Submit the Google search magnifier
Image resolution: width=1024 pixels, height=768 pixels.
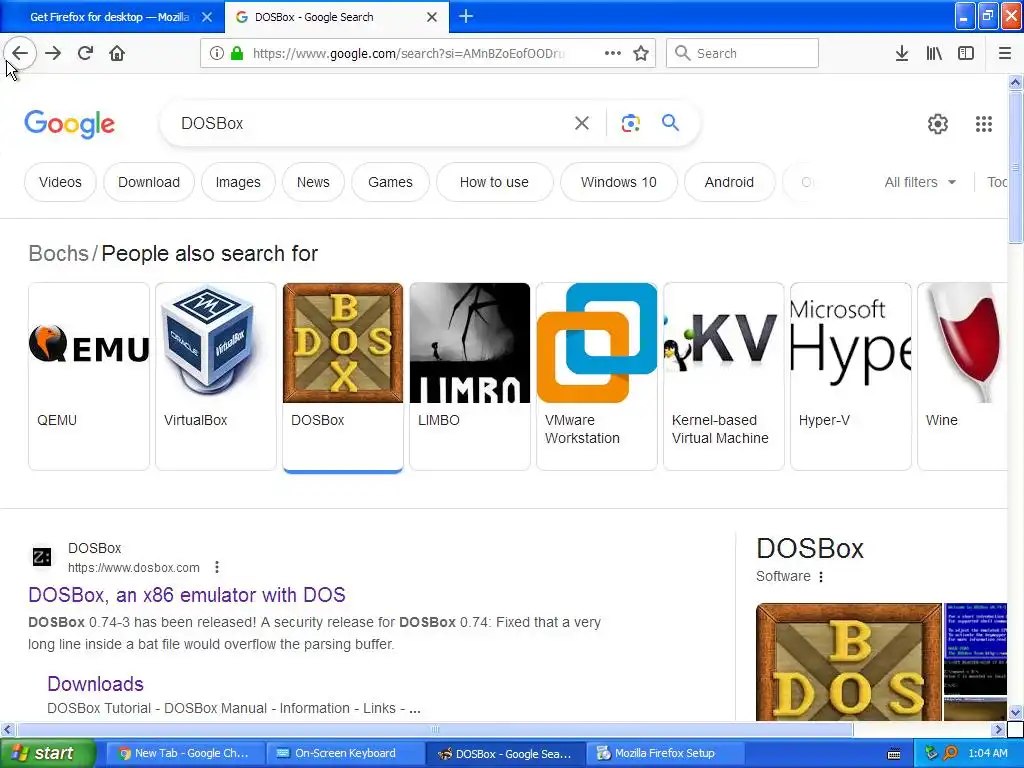(x=670, y=122)
